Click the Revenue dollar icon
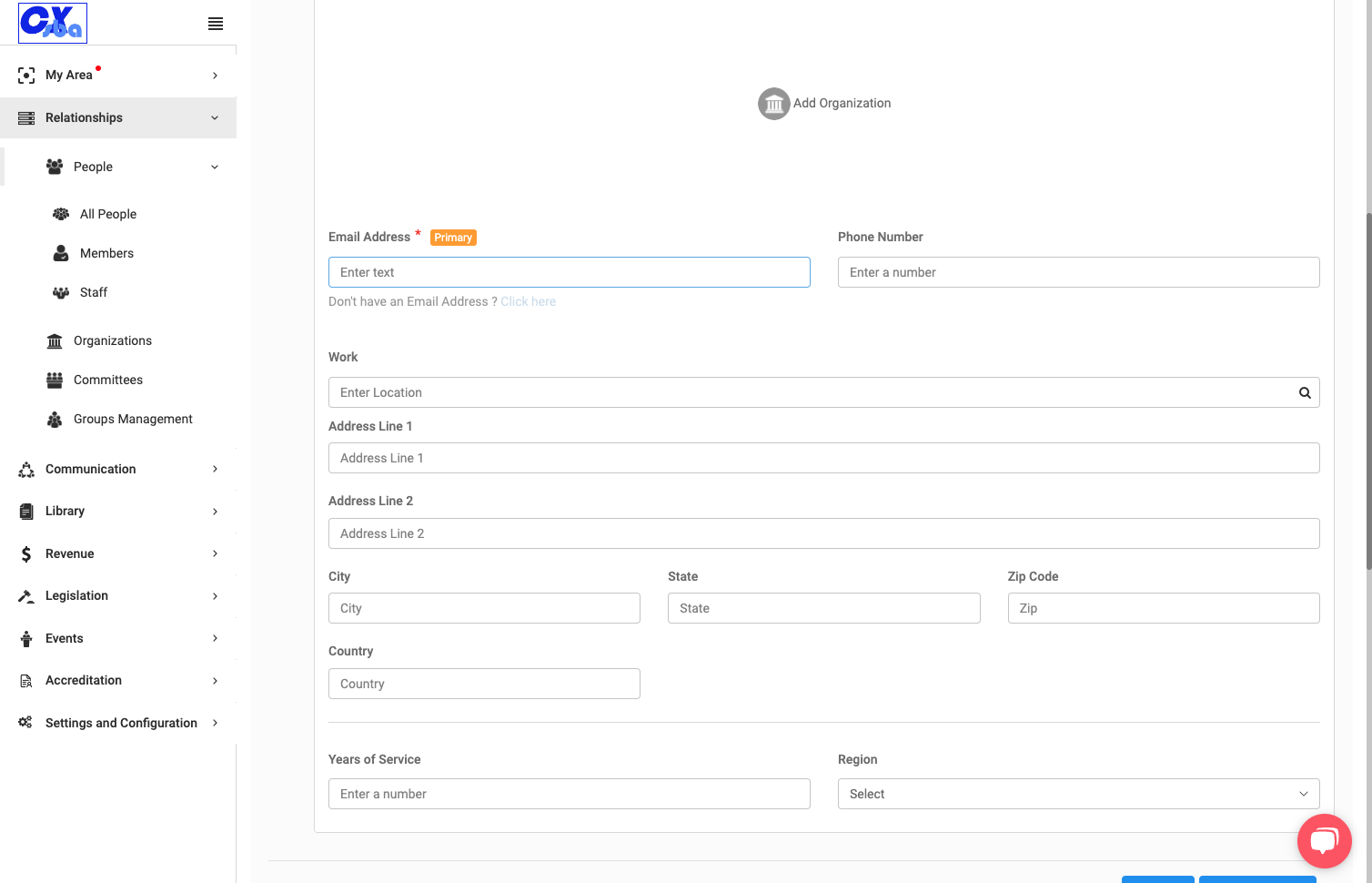The height and width of the screenshot is (883, 1372). click(26, 553)
